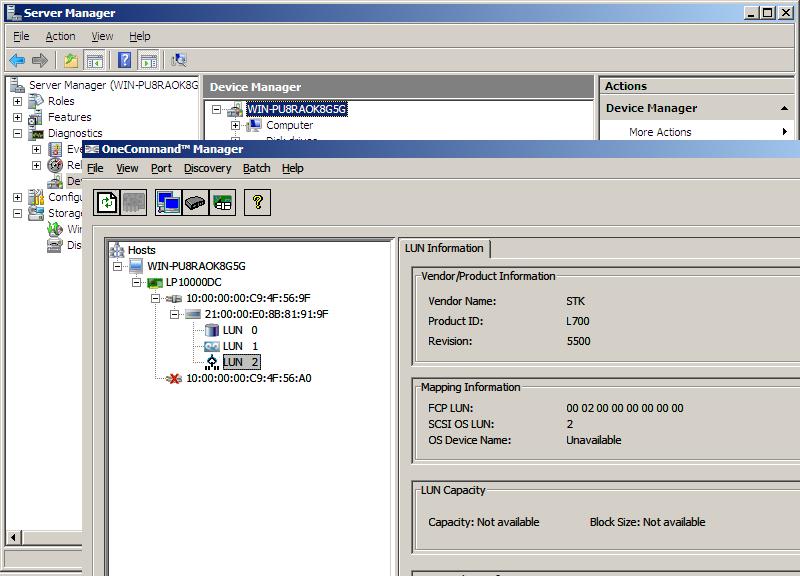Image resolution: width=800 pixels, height=576 pixels.
Task: Expand the Roles node
Action: [x=17, y=102]
